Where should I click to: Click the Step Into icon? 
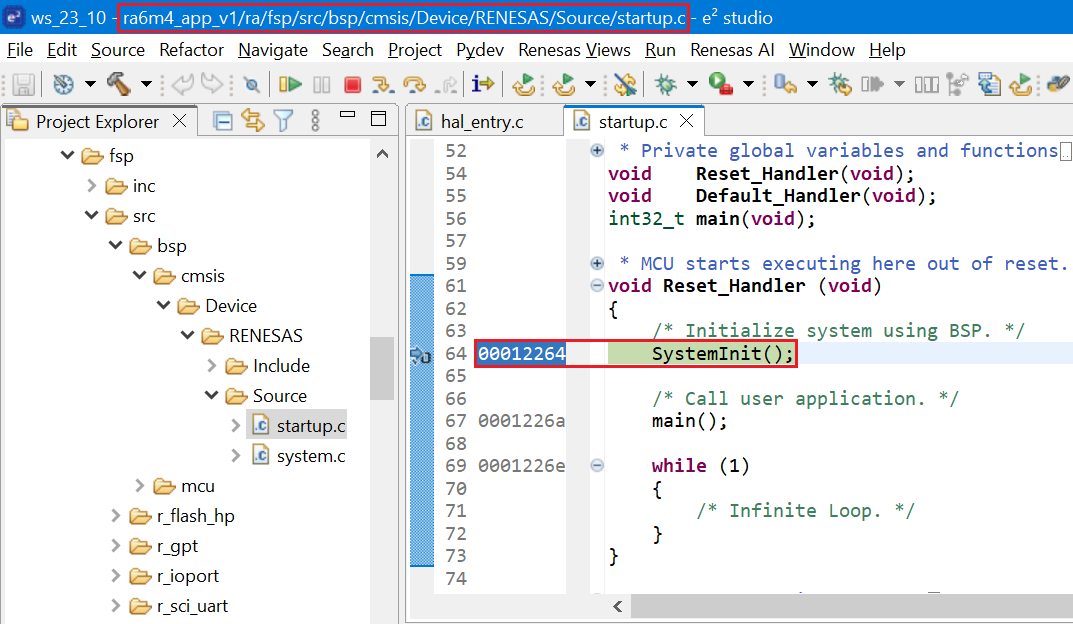(383, 85)
